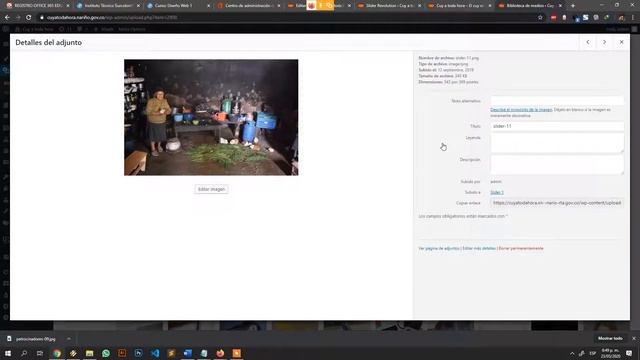Click the Título field containing slider-11

(x=557, y=126)
